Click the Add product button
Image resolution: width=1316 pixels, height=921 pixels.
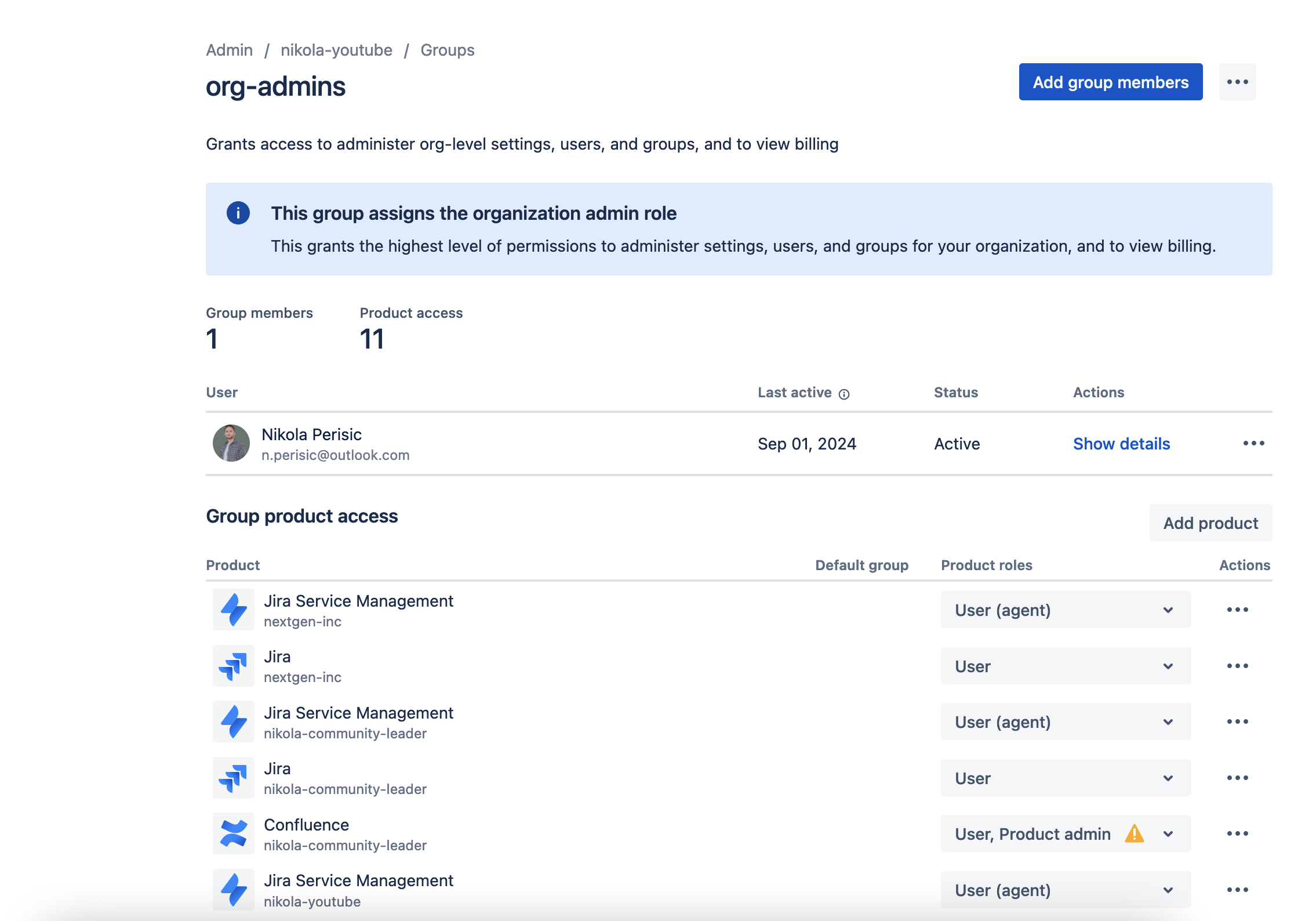pyautogui.click(x=1210, y=523)
